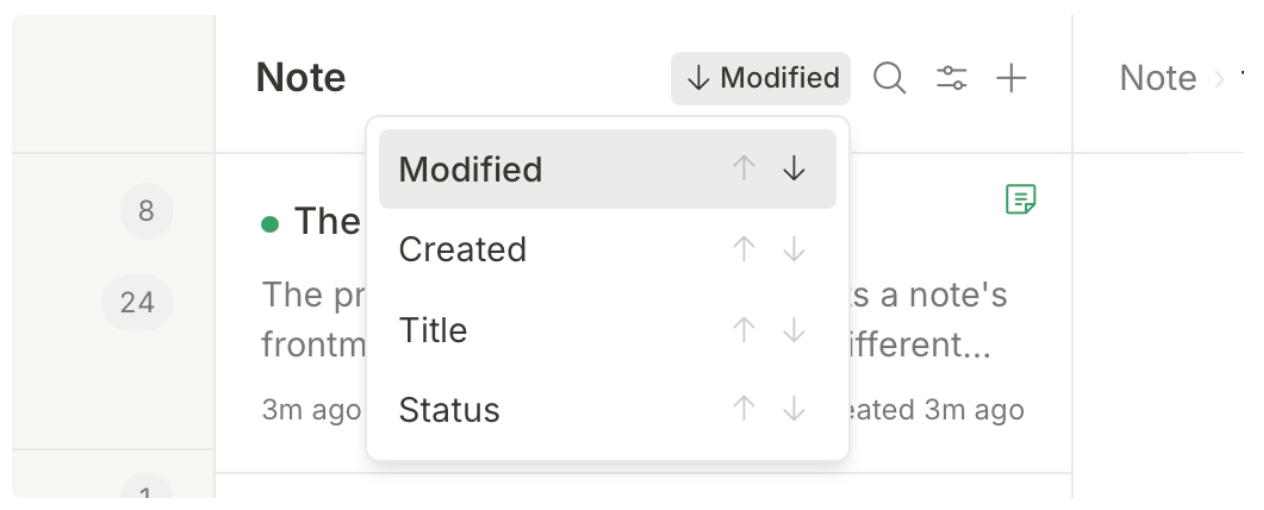Click the Note breadcrumb link
Screen dimensions: 1264x510
1157,78
